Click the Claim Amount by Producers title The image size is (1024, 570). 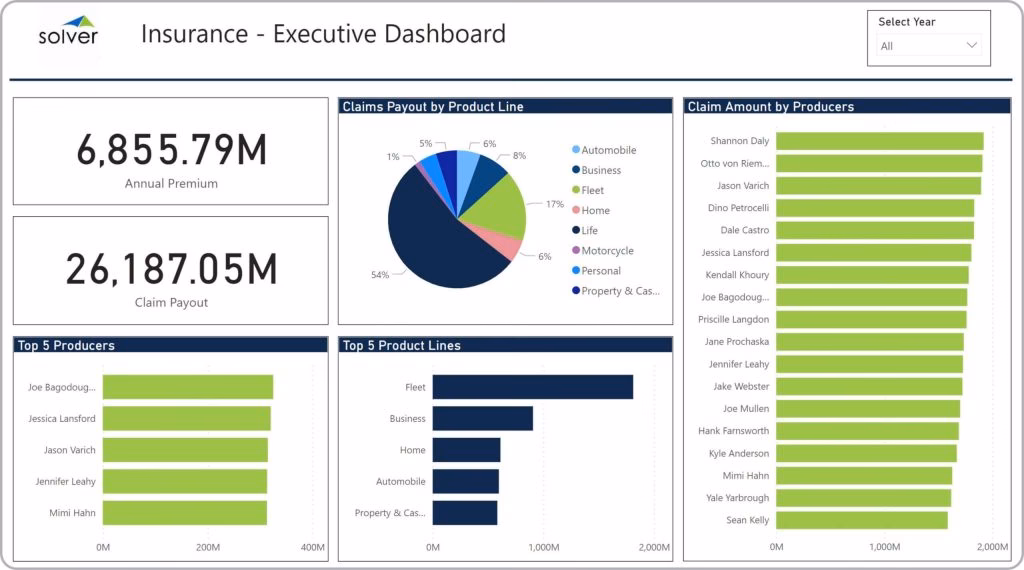tap(771, 106)
